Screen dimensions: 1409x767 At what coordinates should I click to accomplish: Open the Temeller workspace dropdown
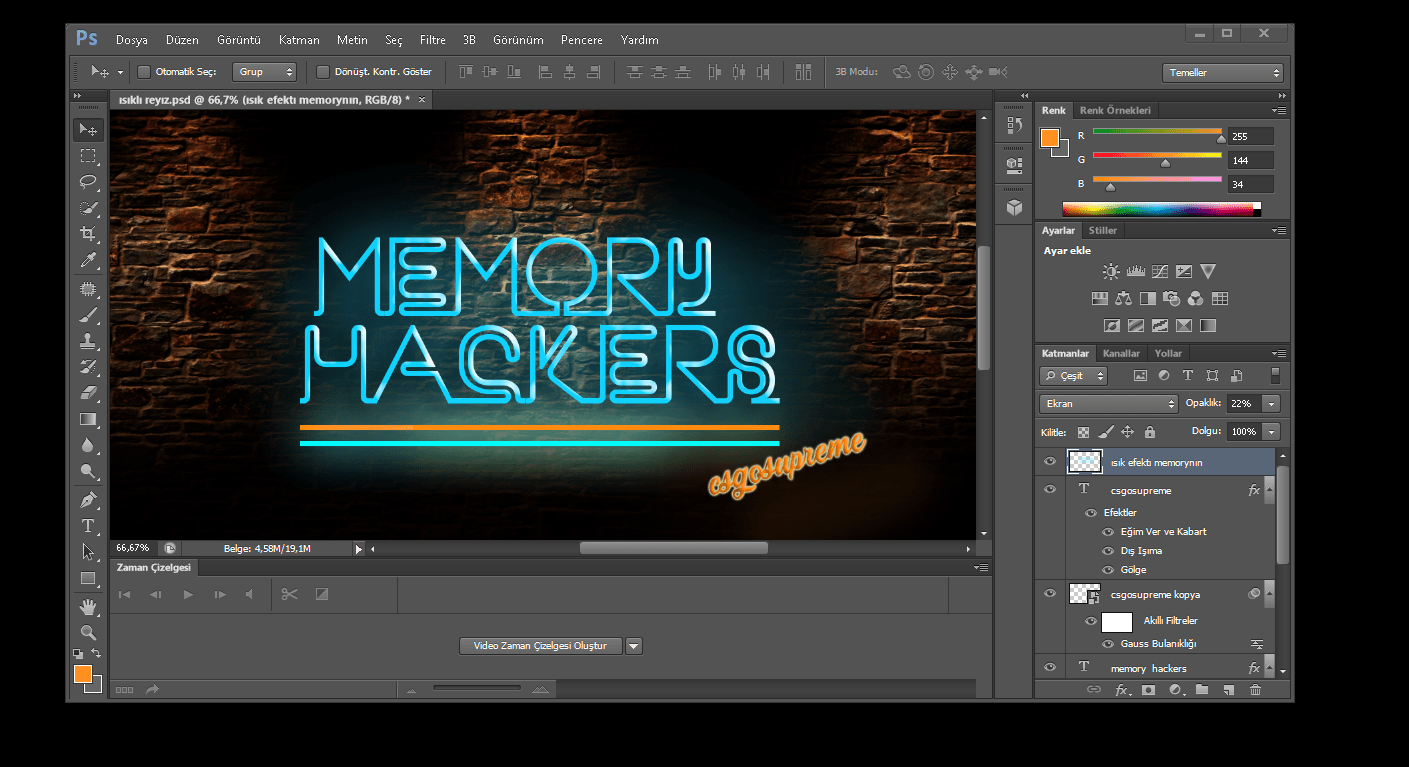1223,73
